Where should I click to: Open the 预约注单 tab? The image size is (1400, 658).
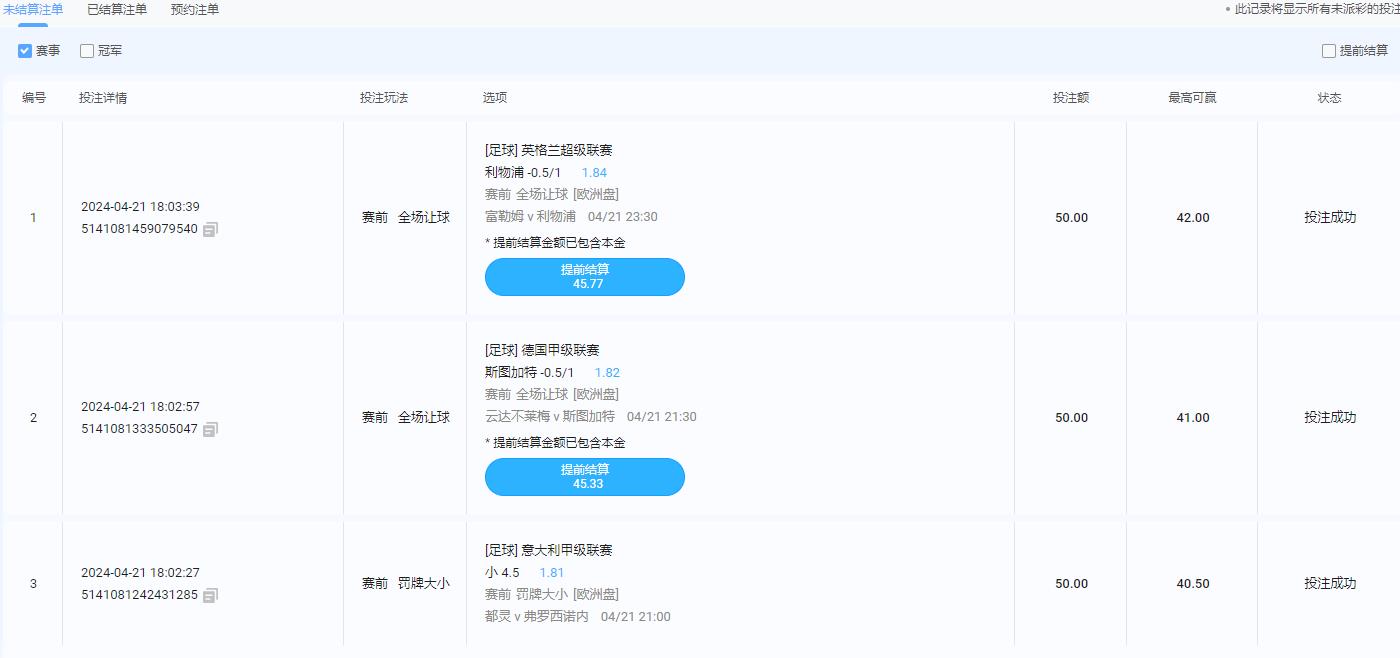click(195, 10)
